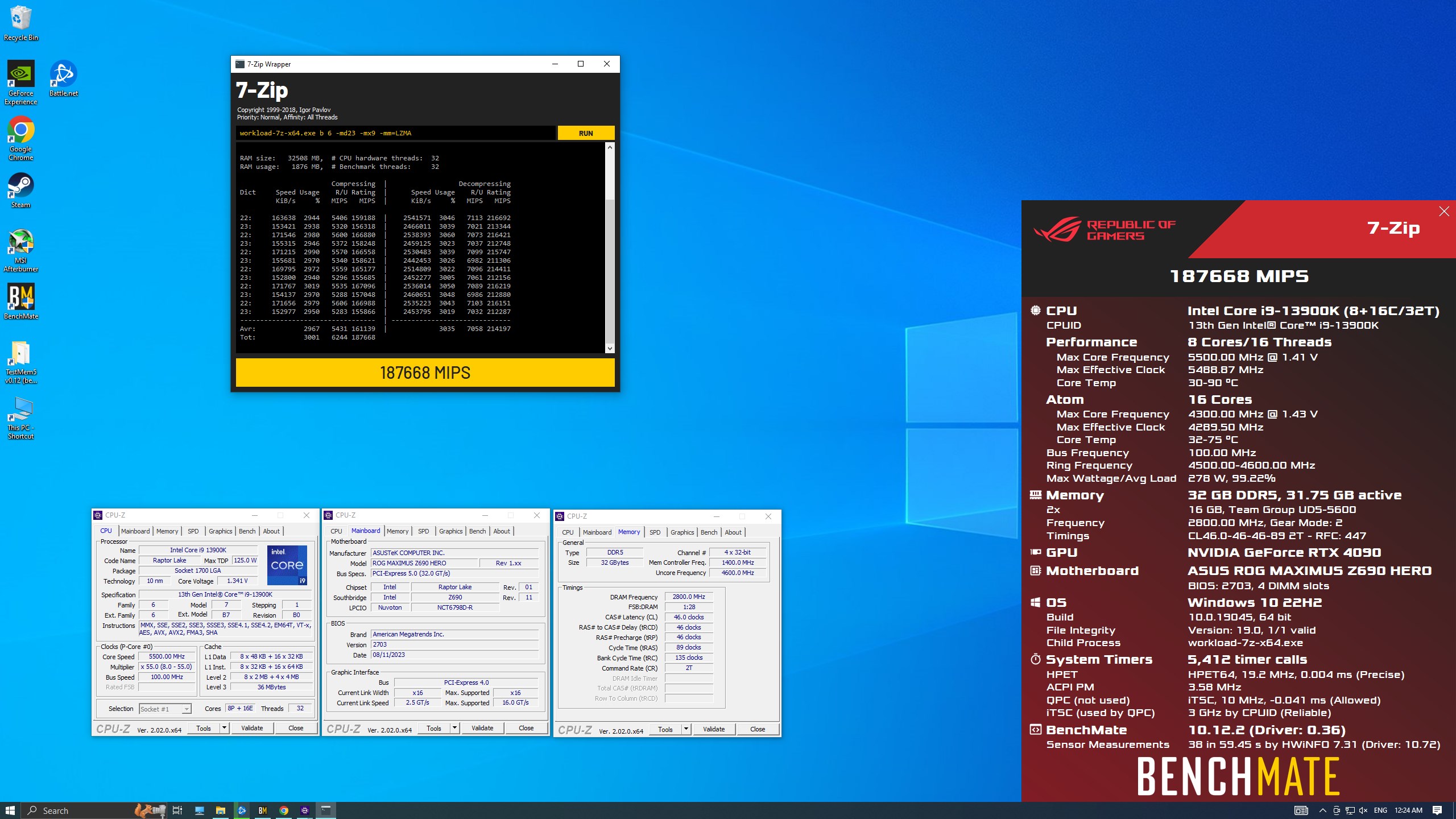
Task: Open CPU tab in right CPU-Z window
Action: coord(568,532)
